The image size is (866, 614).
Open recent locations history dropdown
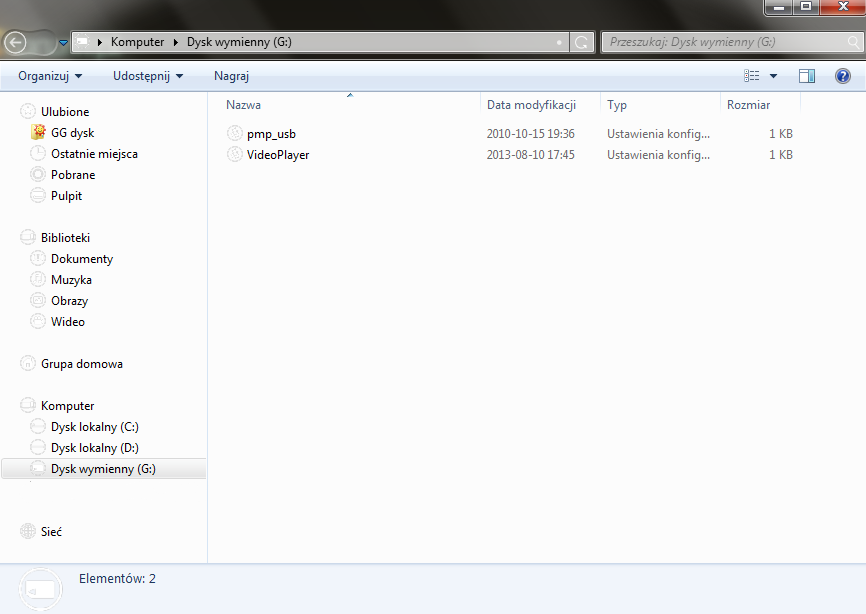63,43
